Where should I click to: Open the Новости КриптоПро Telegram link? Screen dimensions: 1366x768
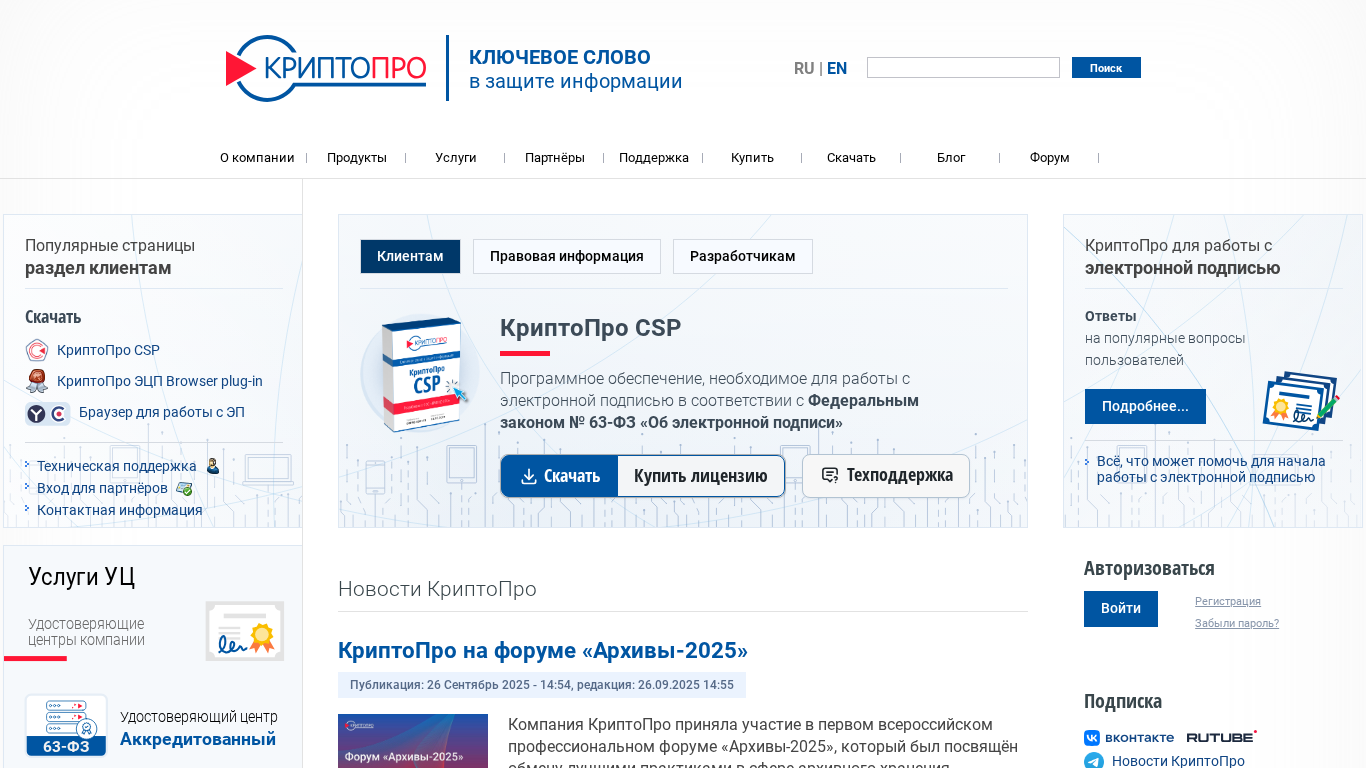[1178, 761]
